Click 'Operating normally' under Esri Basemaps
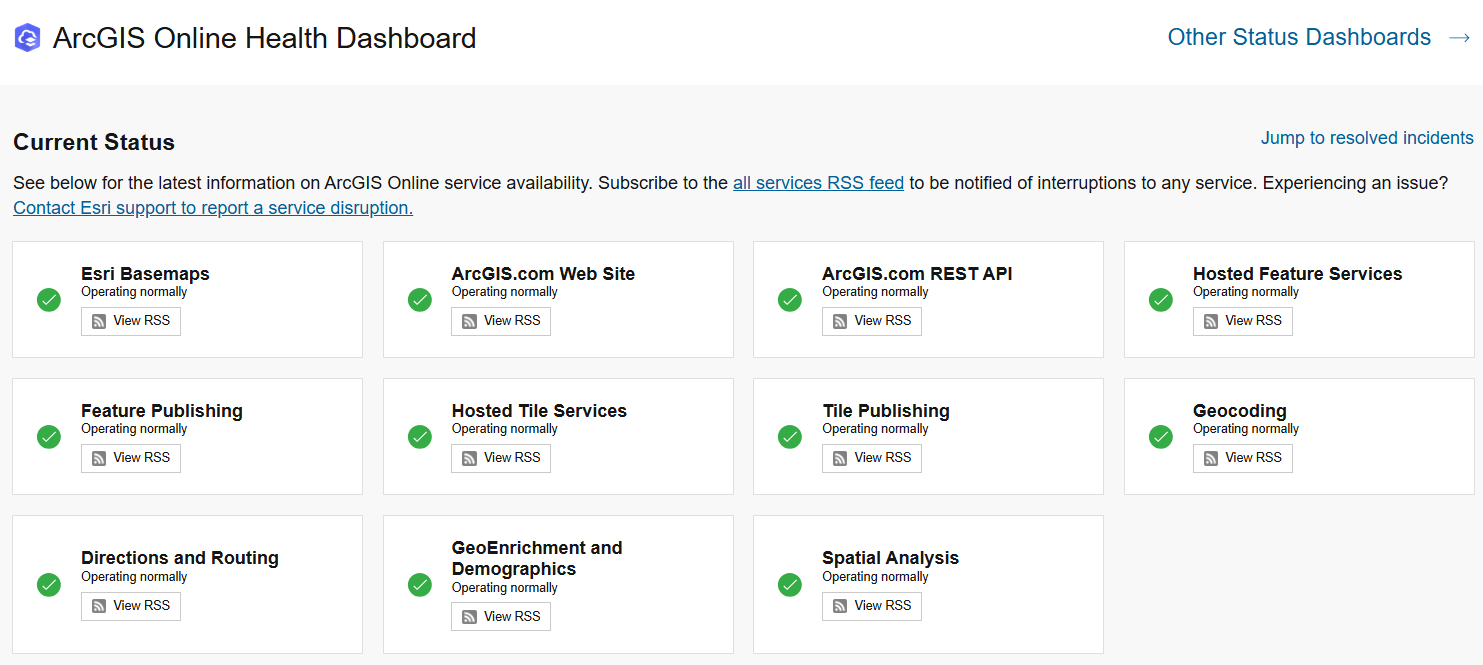Image resolution: width=1483 pixels, height=665 pixels. (134, 292)
